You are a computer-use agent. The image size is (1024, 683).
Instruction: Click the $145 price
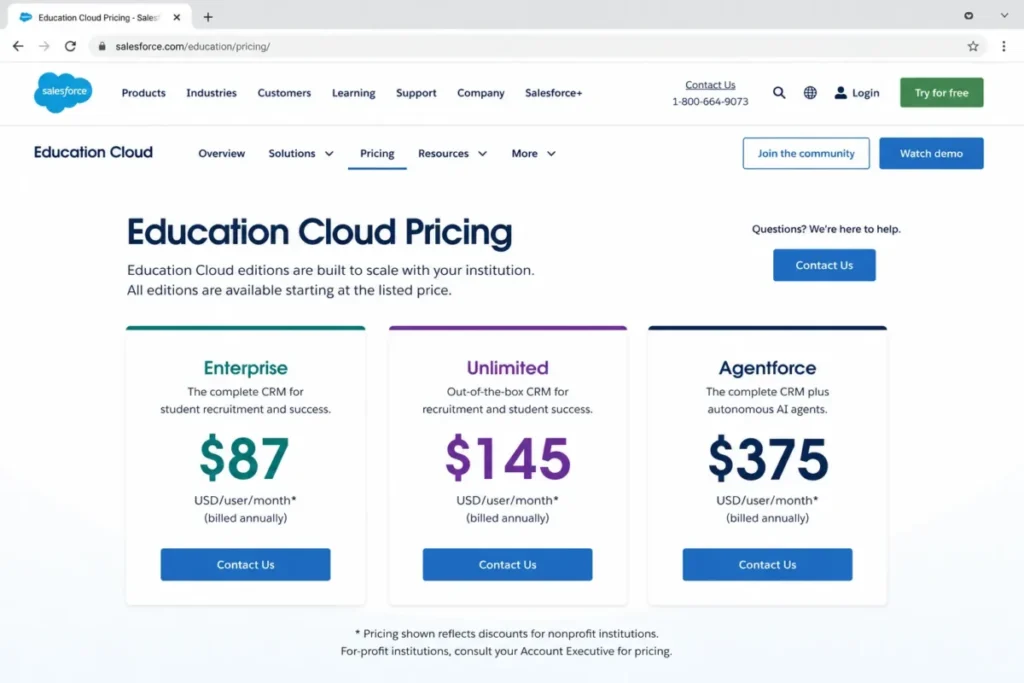point(508,458)
